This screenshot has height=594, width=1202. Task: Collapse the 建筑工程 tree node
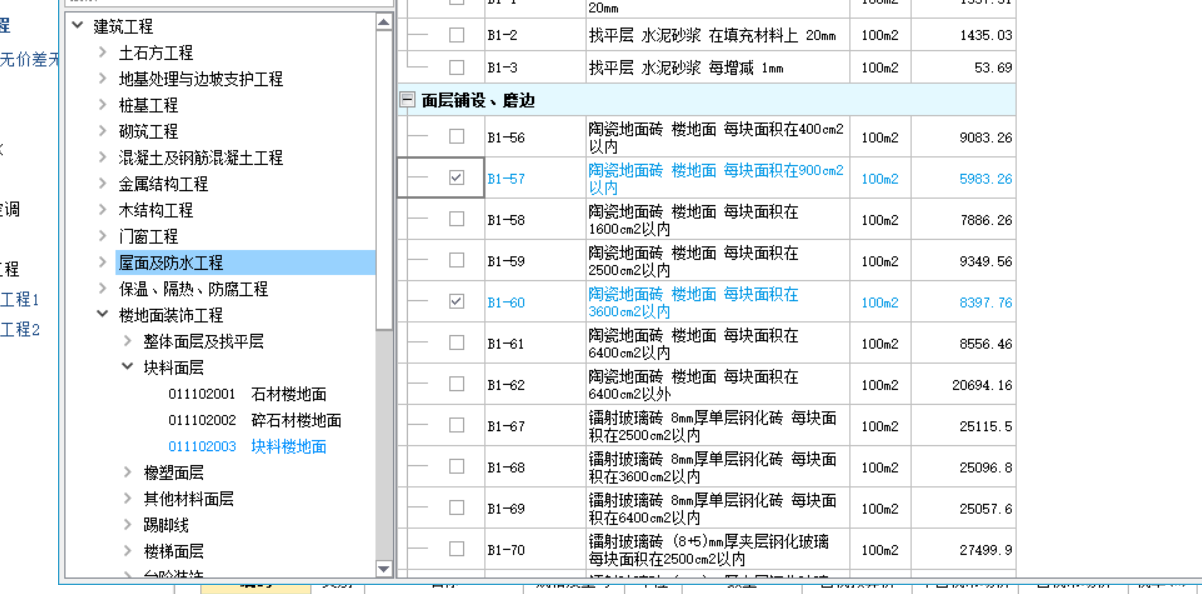tap(78, 26)
